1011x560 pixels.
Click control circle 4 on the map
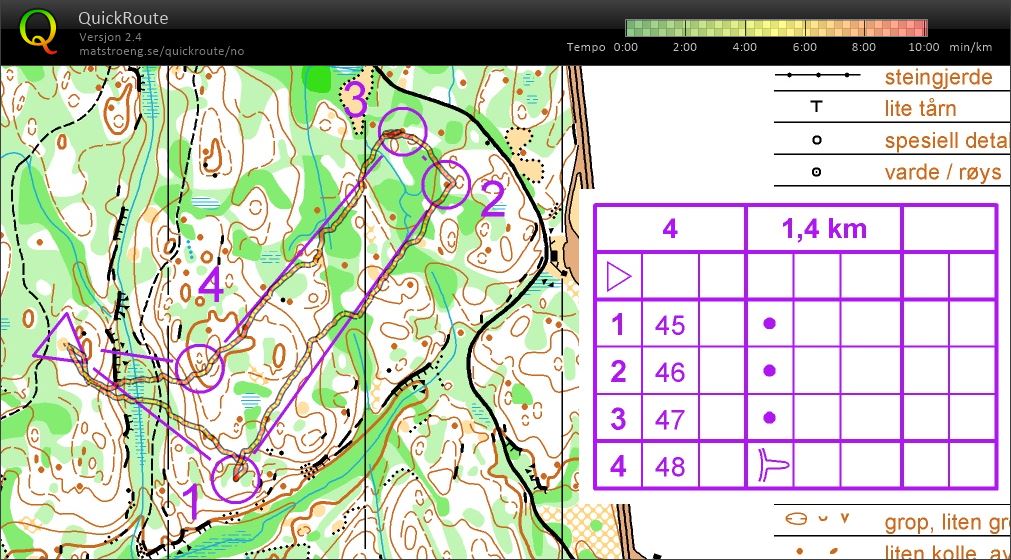point(200,368)
